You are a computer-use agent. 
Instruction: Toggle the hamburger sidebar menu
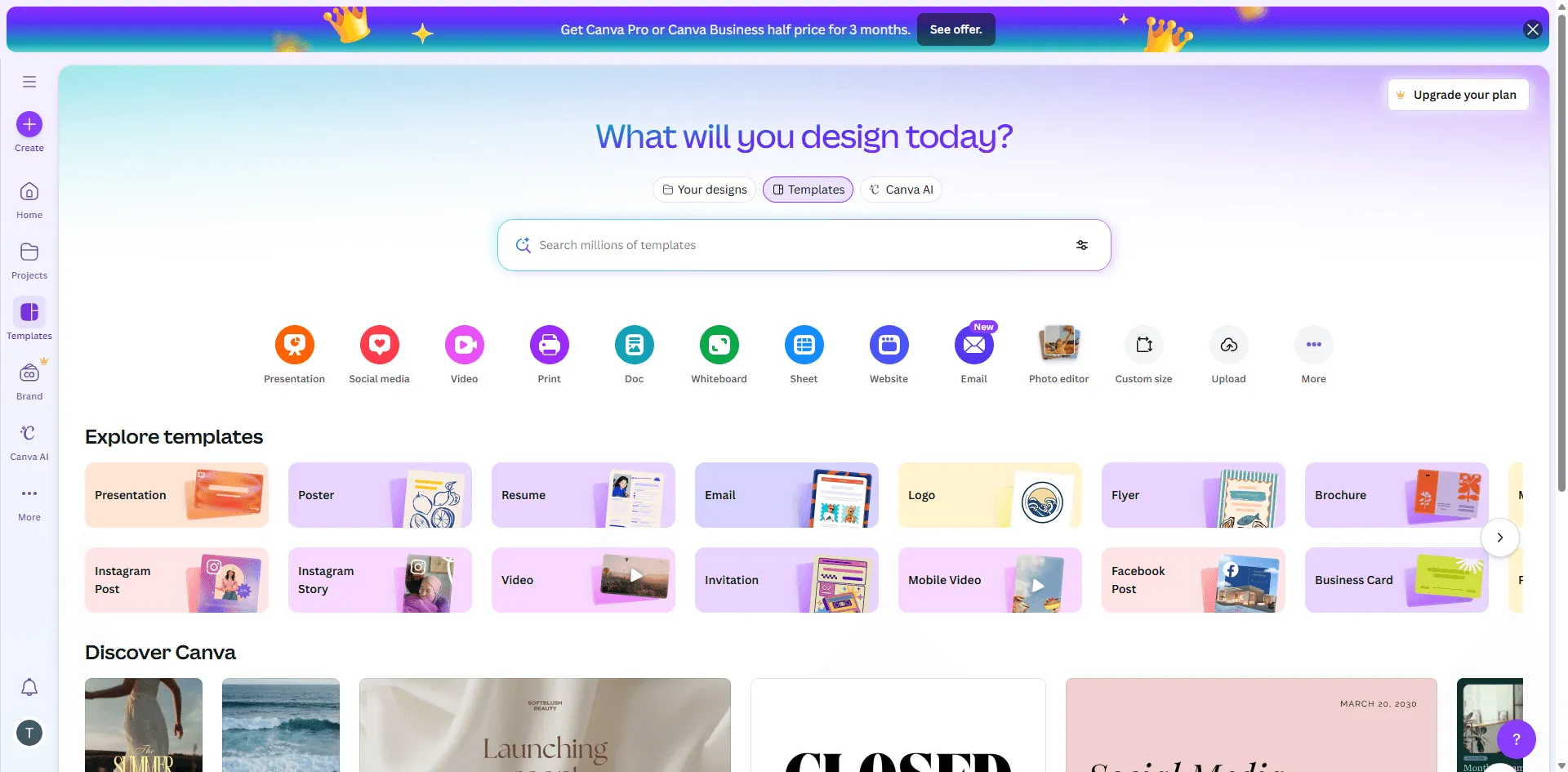(x=29, y=82)
